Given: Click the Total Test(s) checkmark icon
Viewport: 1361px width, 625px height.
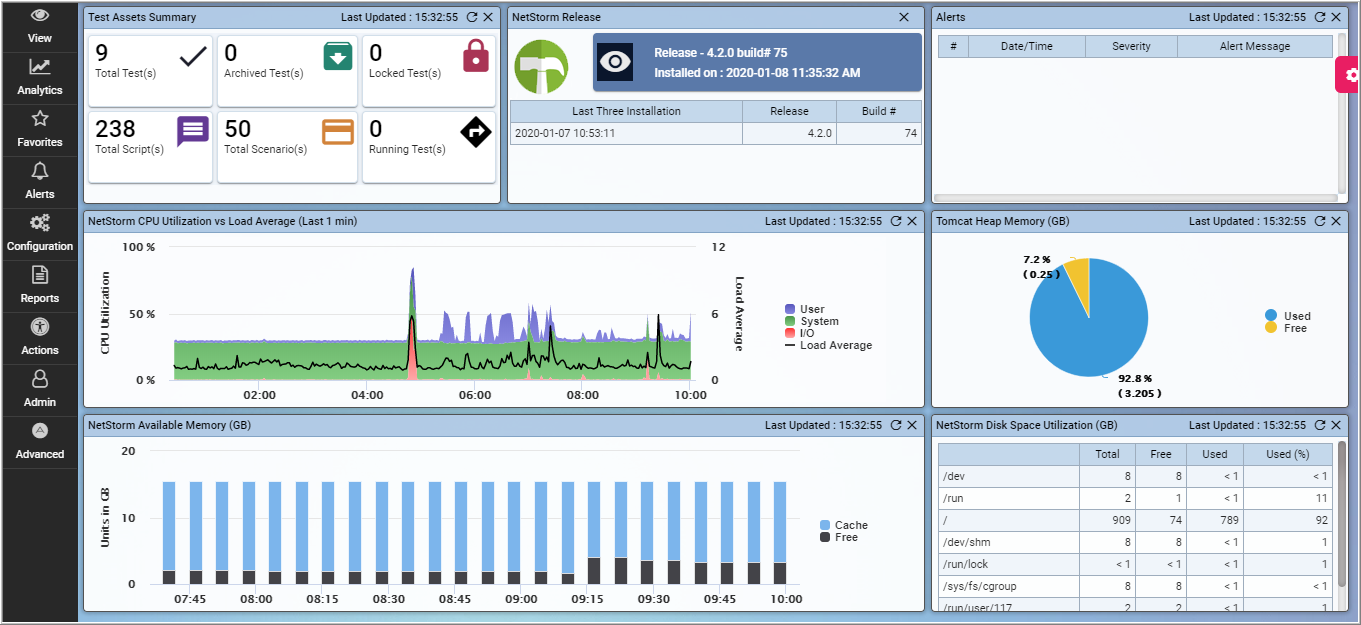Looking at the screenshot, I should click(192, 58).
